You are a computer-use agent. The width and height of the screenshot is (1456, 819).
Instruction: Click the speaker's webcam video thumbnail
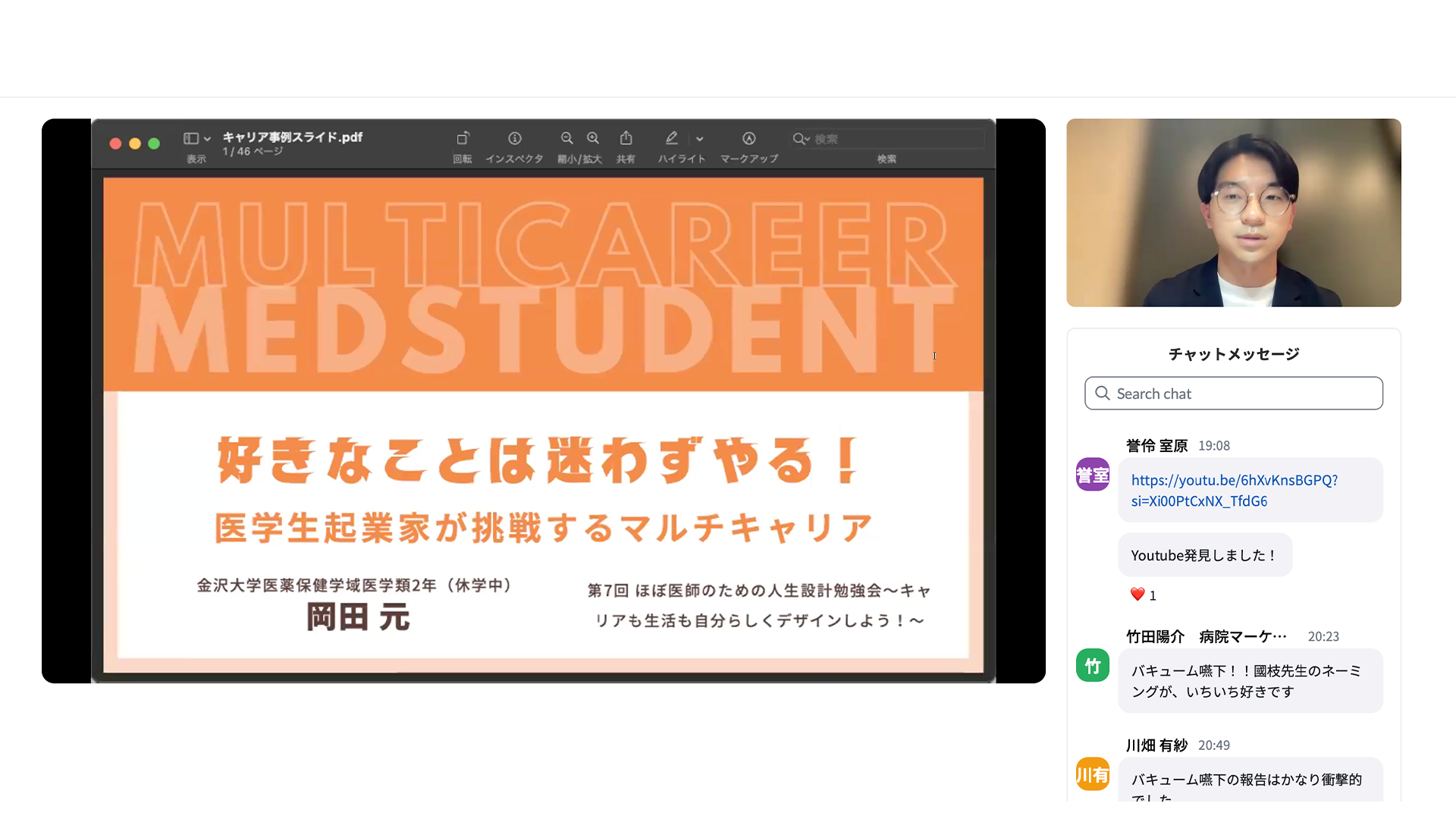[x=1233, y=212]
